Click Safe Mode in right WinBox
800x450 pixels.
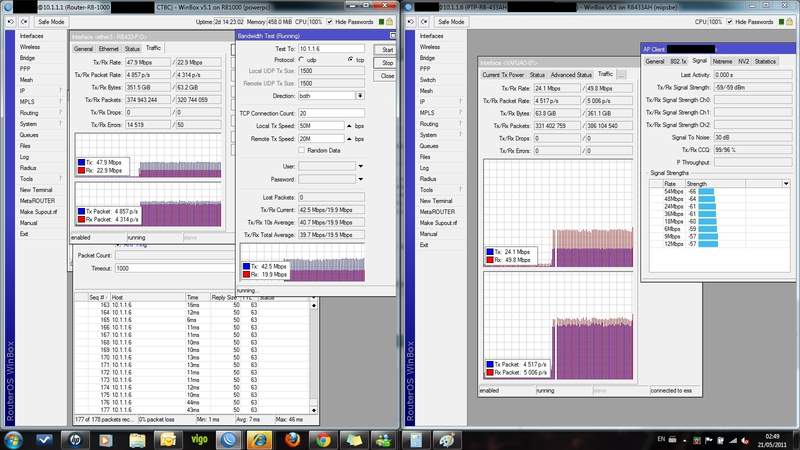tap(451, 22)
